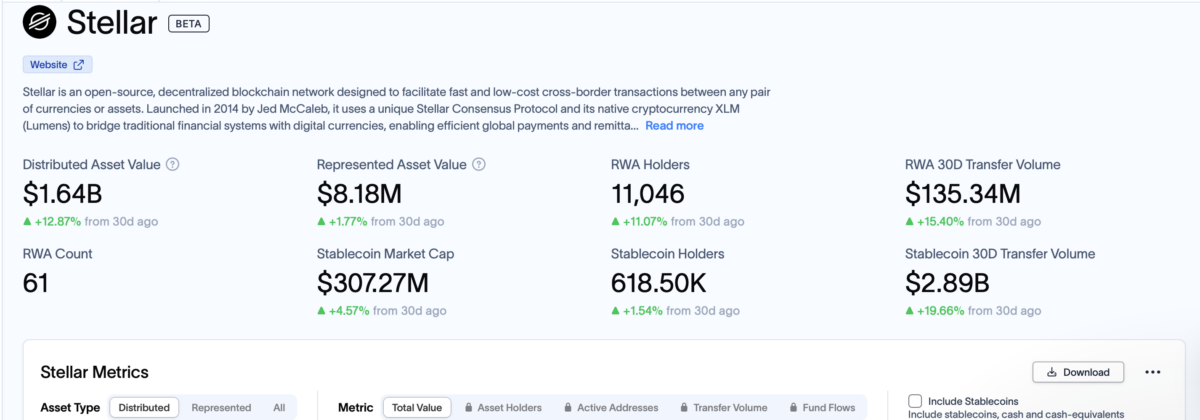Screen dimensions: 1200x420
Task: Click the +11.07% change indicator
Action: pos(638,221)
